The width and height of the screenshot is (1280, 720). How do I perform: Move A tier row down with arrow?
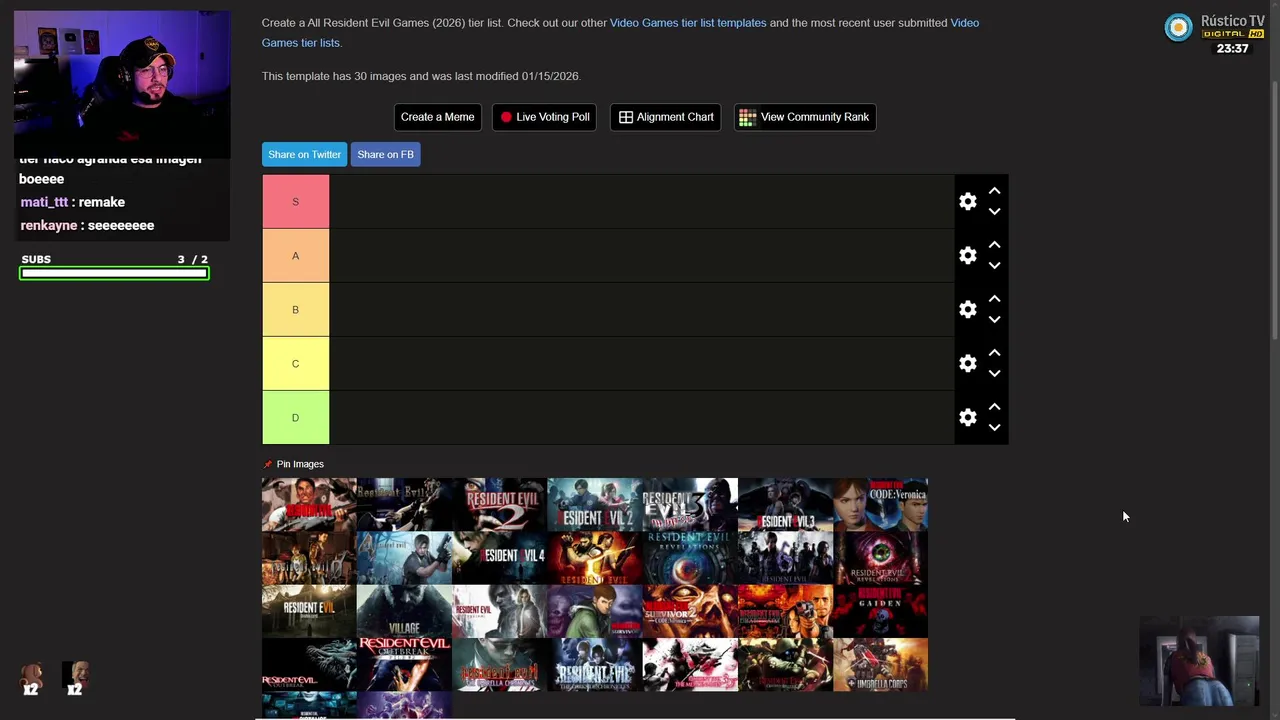[994, 266]
